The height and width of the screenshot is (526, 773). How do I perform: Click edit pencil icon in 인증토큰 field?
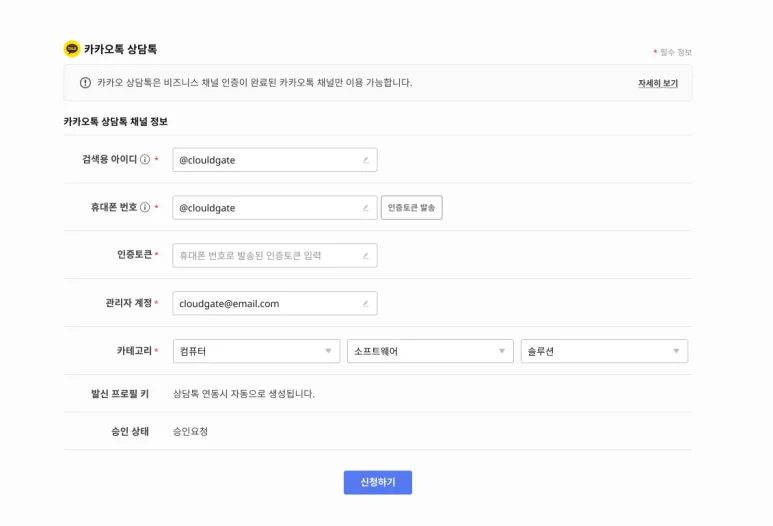click(x=366, y=256)
